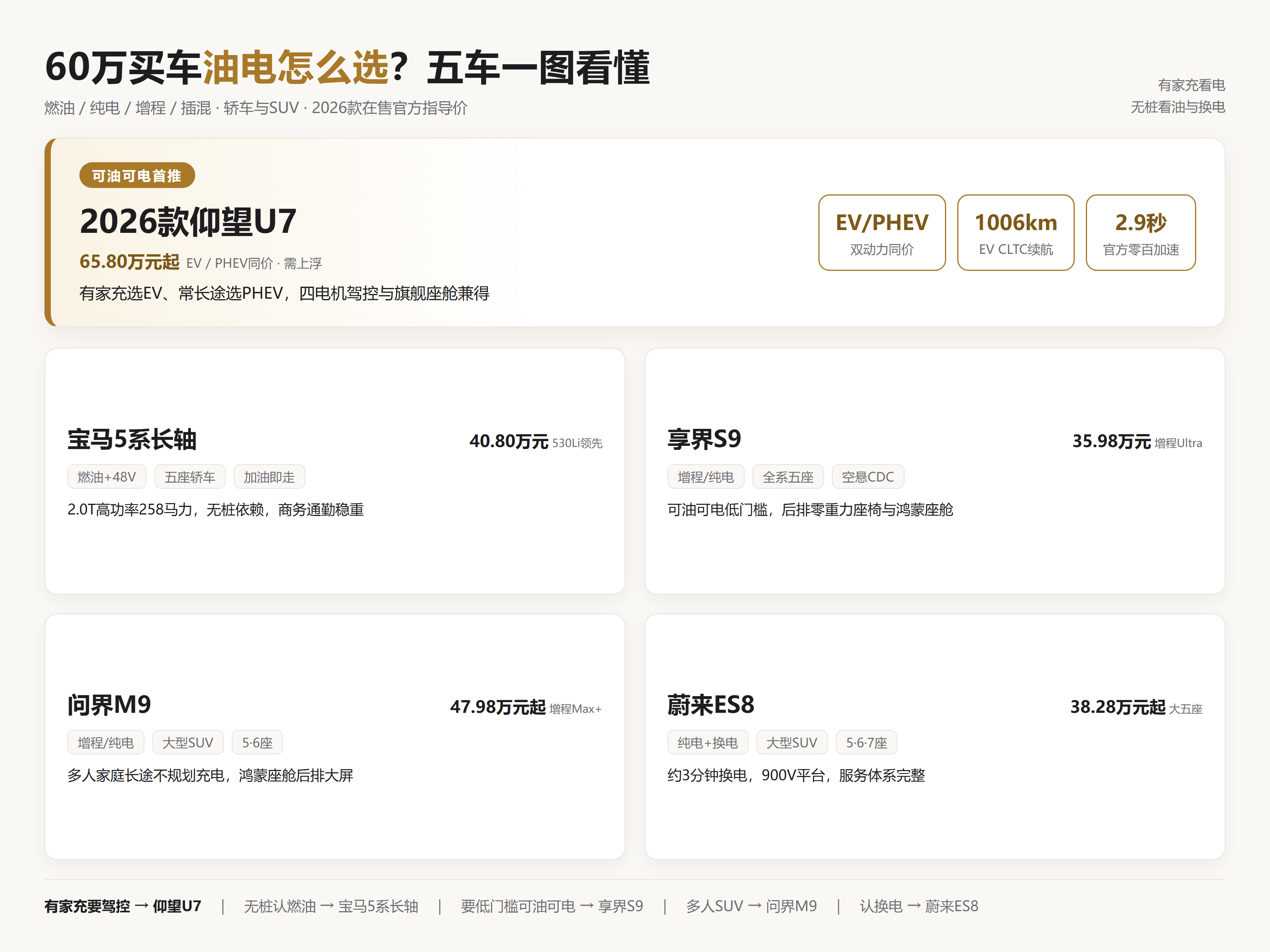This screenshot has height=952, width=1270.
Task: Open the EV/PHEV 双动力同价 stat box
Action: 881,232
